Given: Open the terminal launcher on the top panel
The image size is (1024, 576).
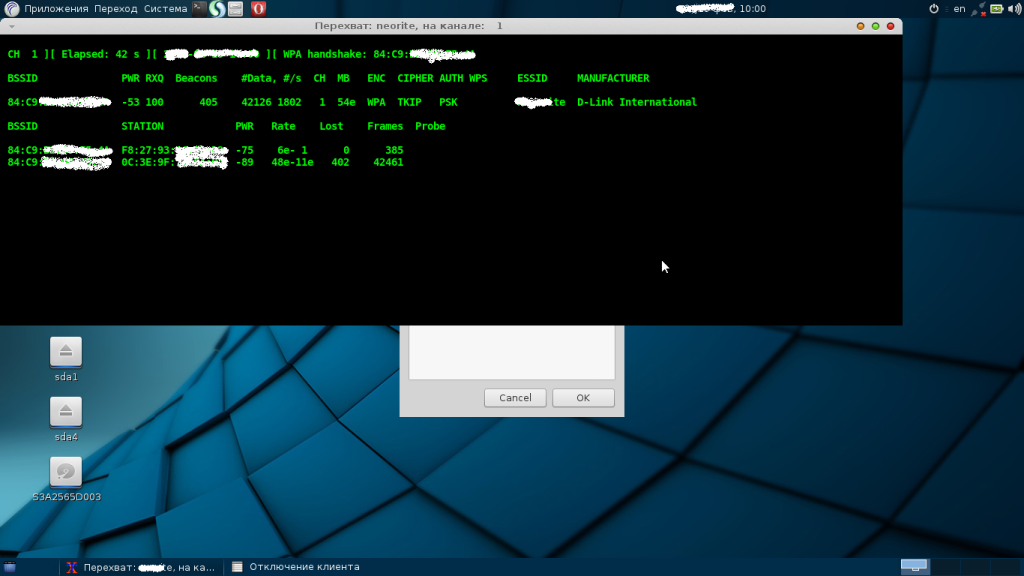Looking at the screenshot, I should pos(200,8).
